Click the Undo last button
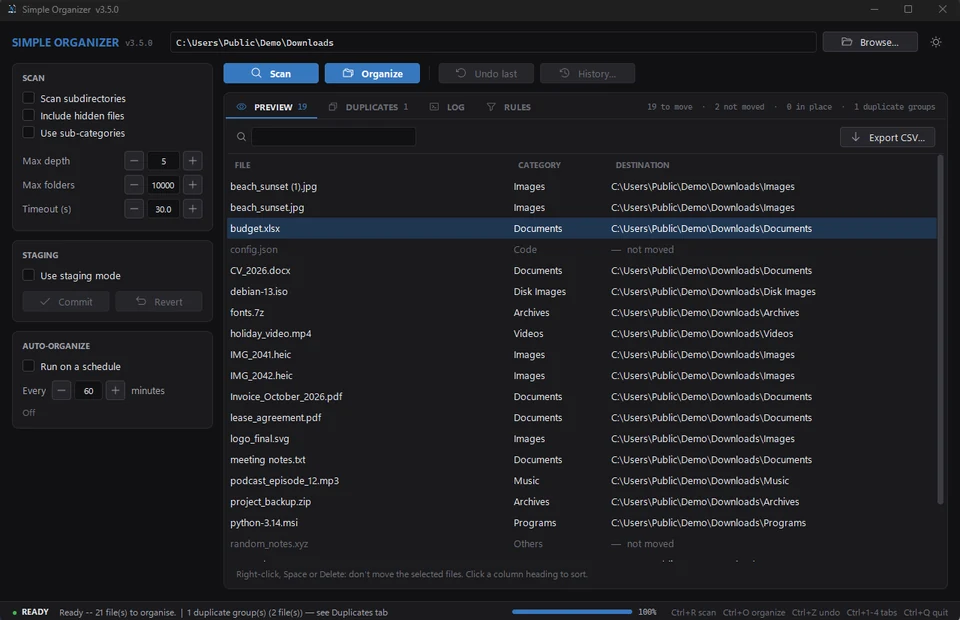This screenshot has height=620, width=960. (486, 73)
